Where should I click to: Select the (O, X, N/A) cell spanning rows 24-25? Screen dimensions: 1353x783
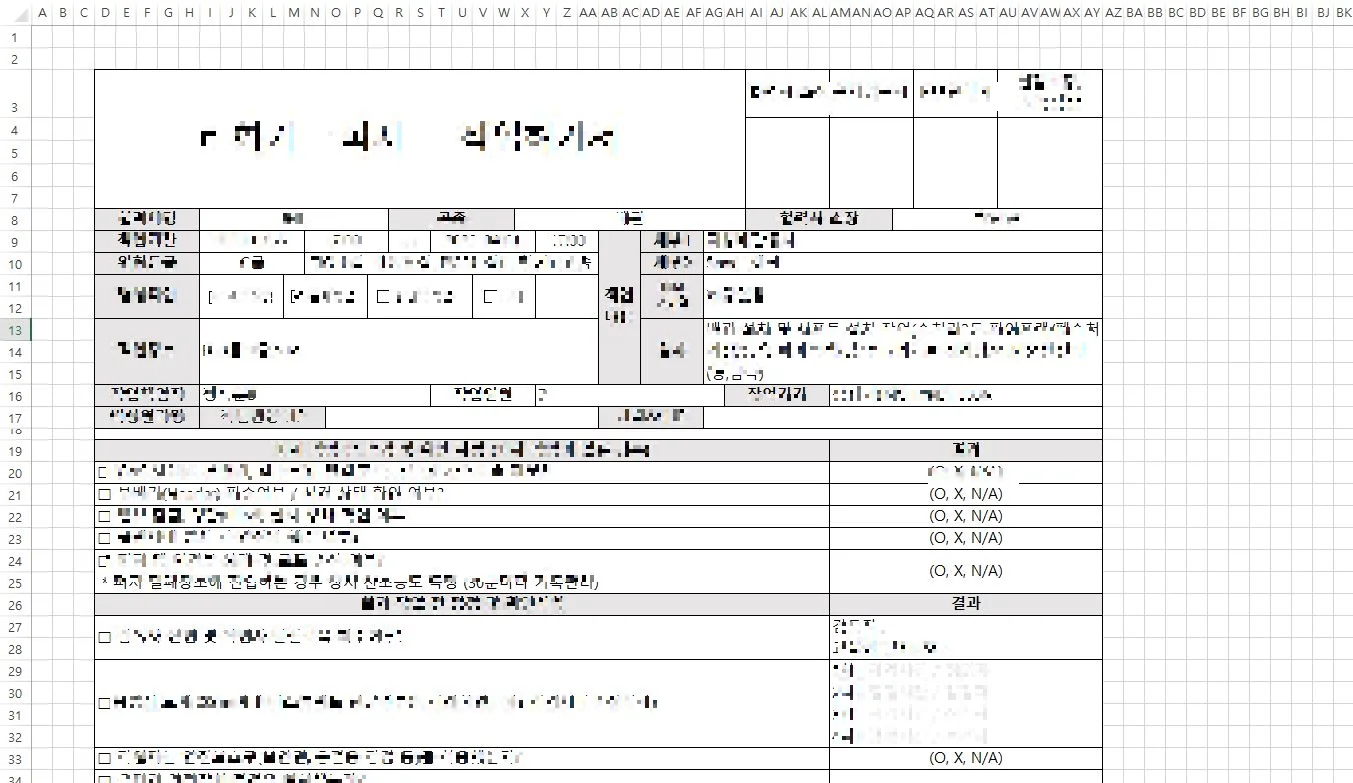point(965,571)
